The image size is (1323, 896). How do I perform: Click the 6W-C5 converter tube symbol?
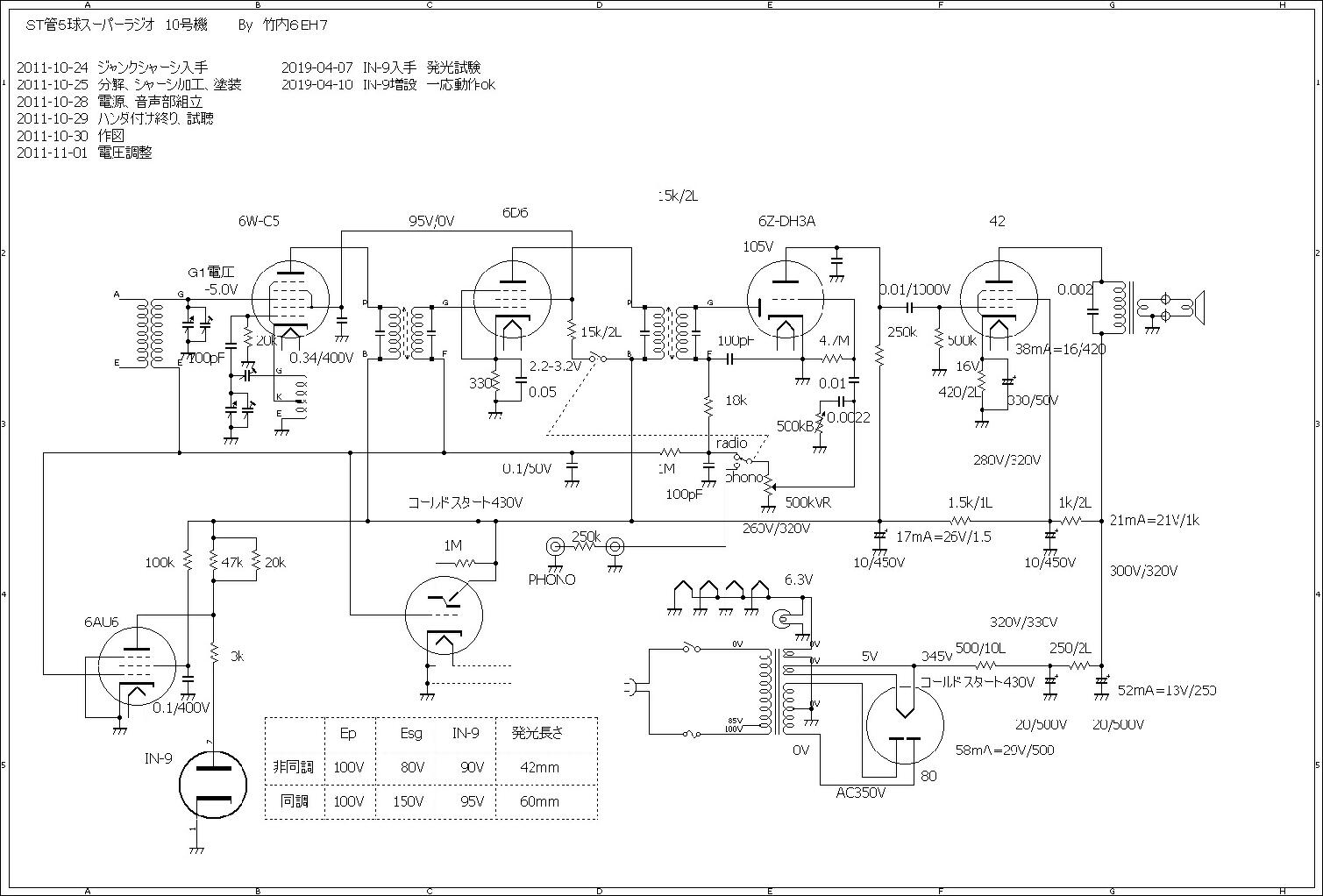pyautogui.click(x=290, y=298)
